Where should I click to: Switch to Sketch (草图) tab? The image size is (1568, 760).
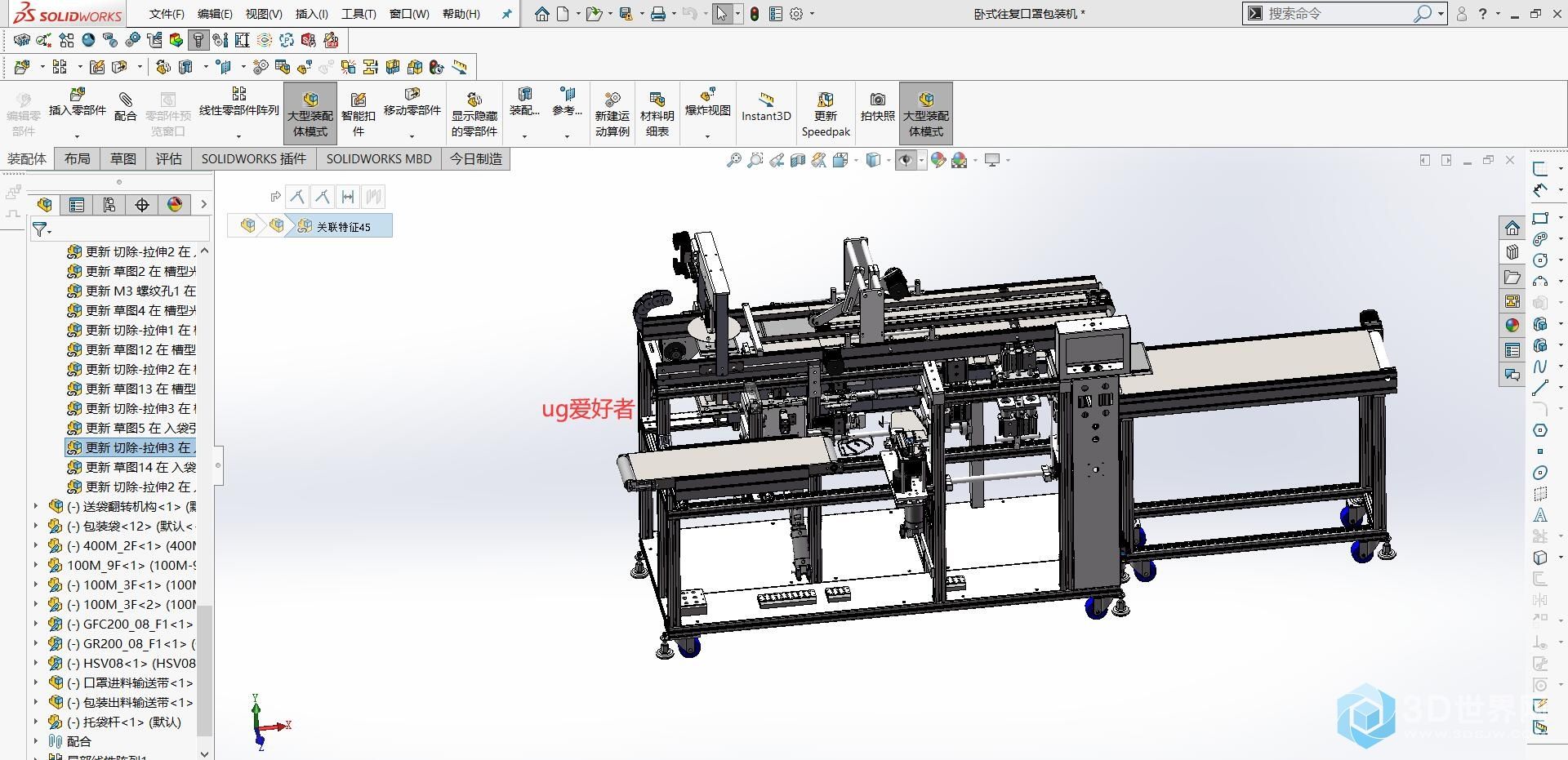[x=123, y=159]
